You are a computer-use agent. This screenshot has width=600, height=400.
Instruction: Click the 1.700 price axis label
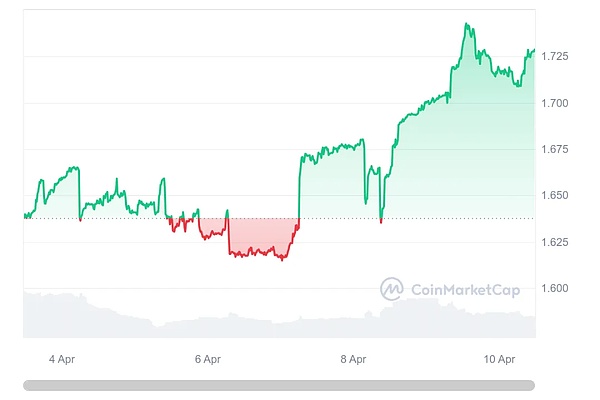tap(555, 103)
